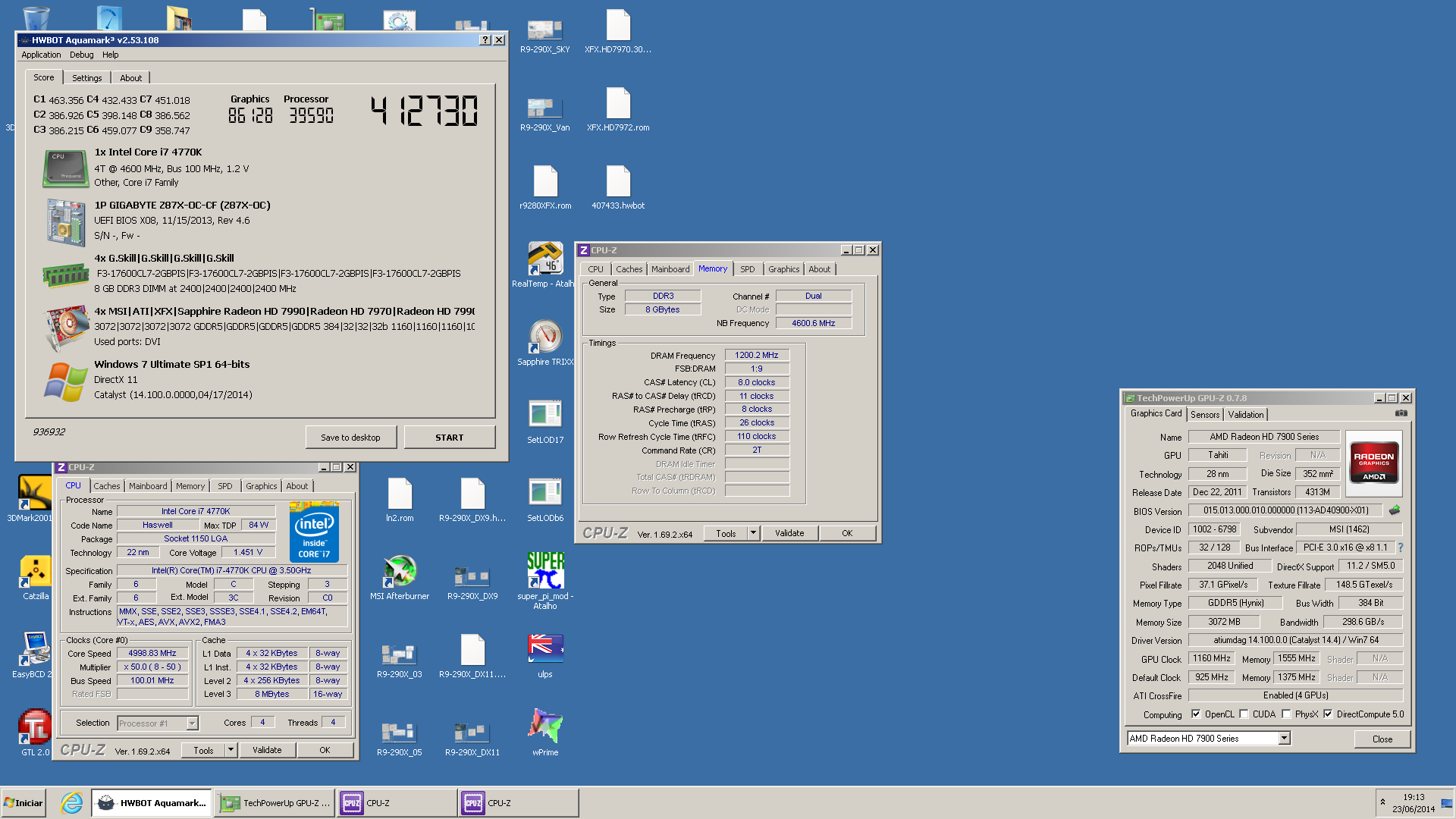The height and width of the screenshot is (819, 1456).
Task: Open the Help menu in Aquamark
Action: coord(111,55)
